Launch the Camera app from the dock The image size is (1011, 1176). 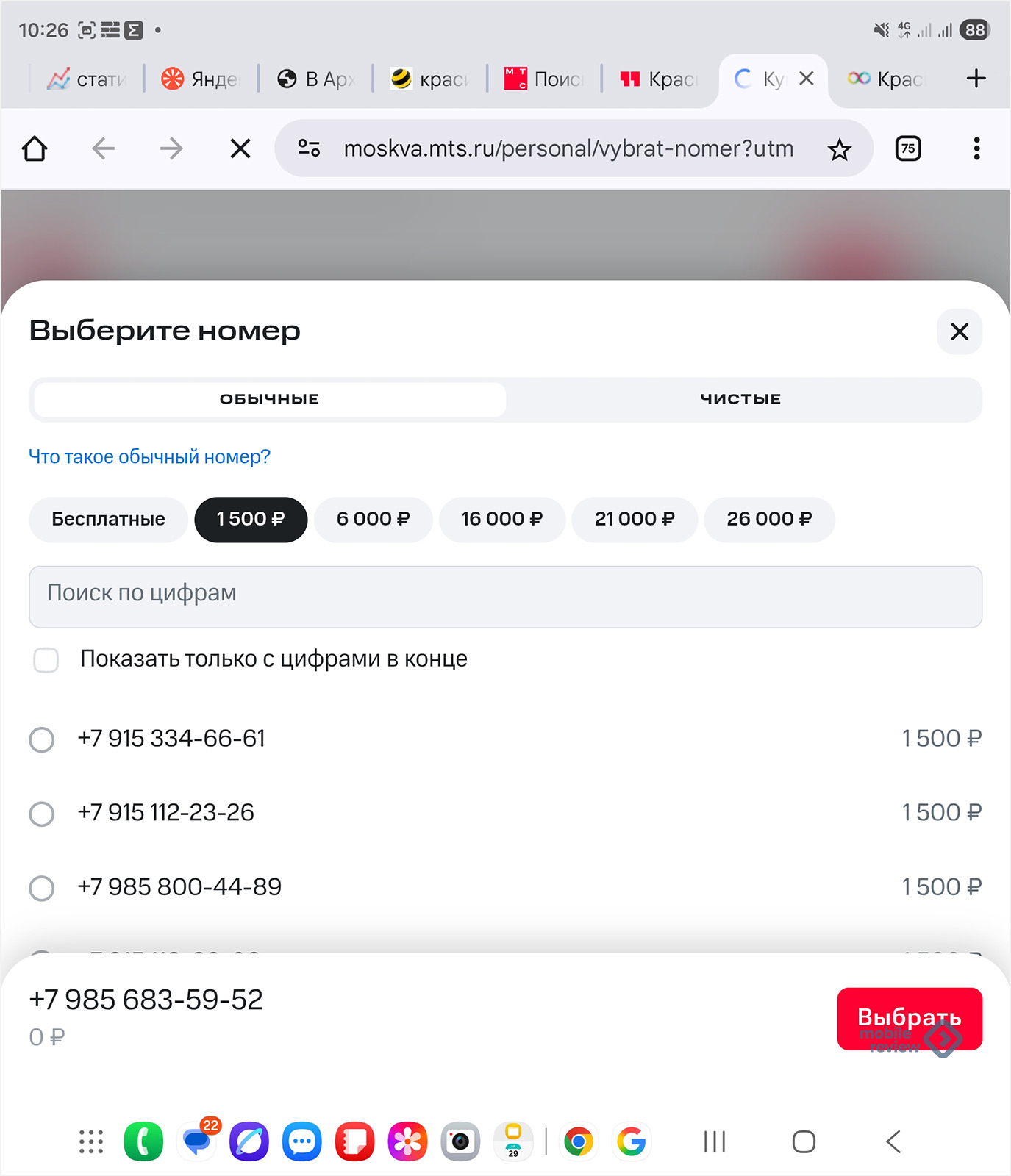[x=460, y=1141]
